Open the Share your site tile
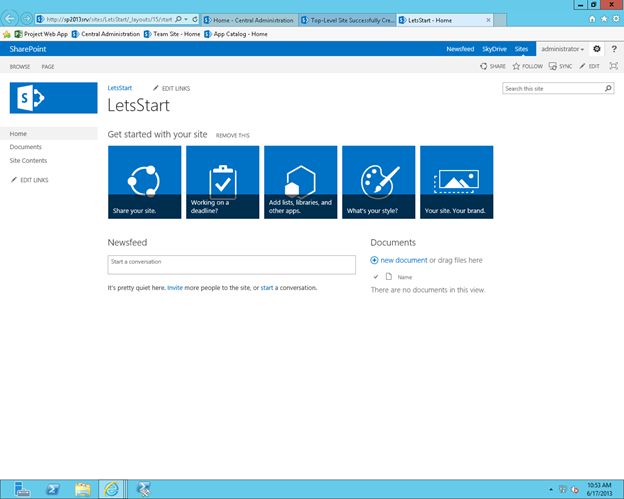 144,182
